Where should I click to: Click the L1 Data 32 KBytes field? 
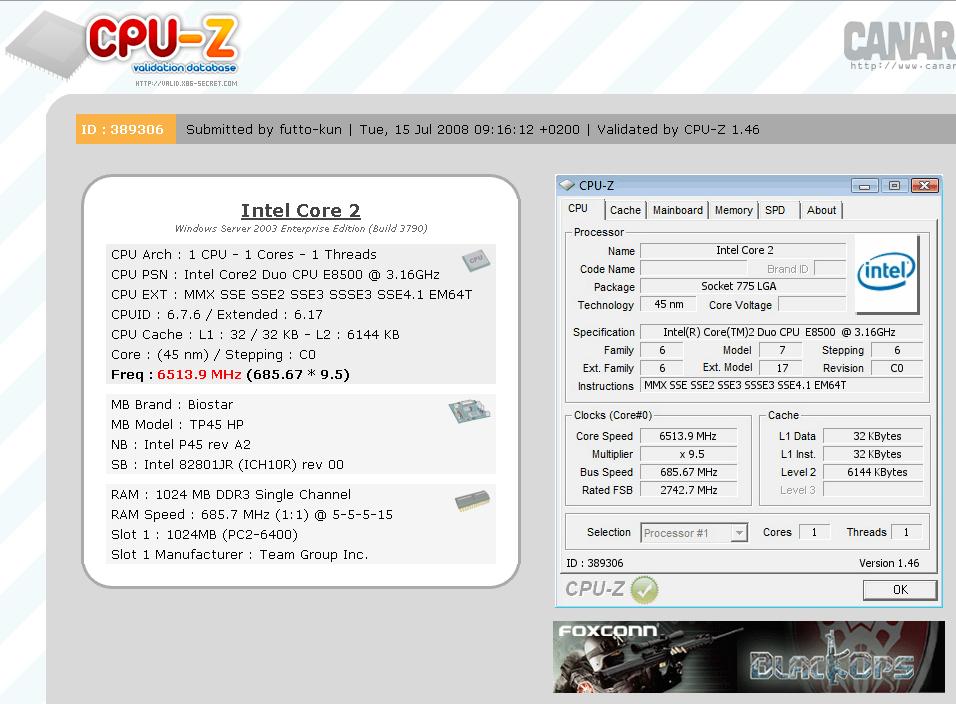click(873, 436)
